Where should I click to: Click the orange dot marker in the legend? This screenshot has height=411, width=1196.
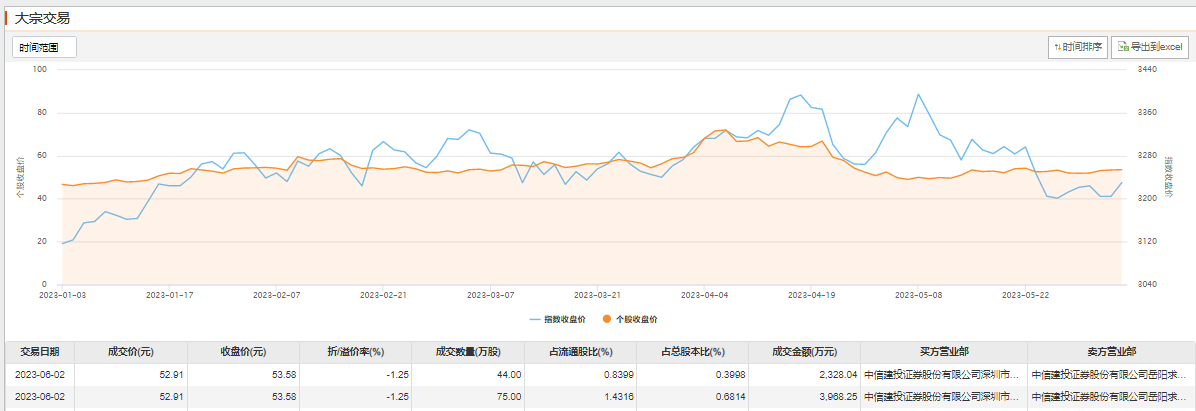click(x=607, y=319)
